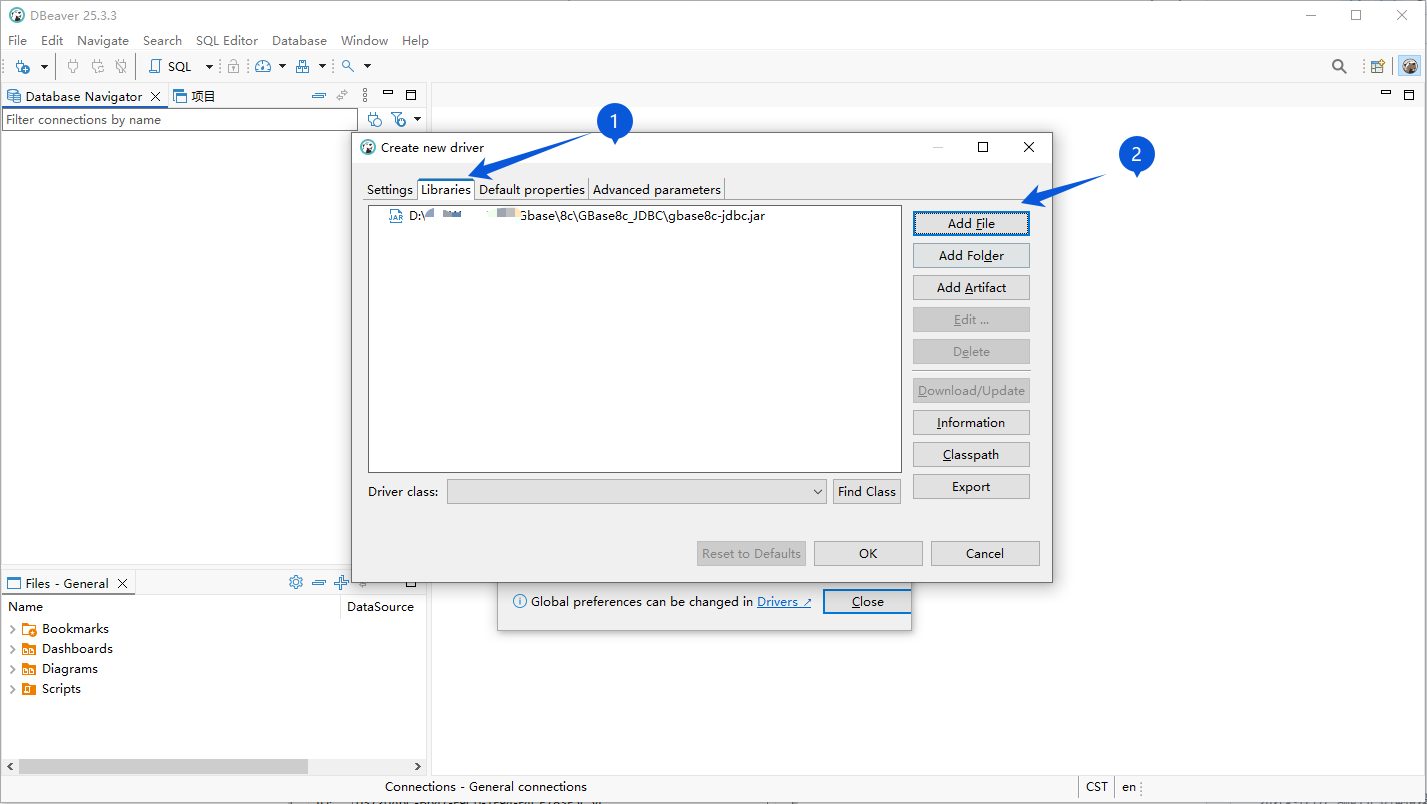Click the Export button
The height and width of the screenshot is (804, 1427).
[x=971, y=487]
